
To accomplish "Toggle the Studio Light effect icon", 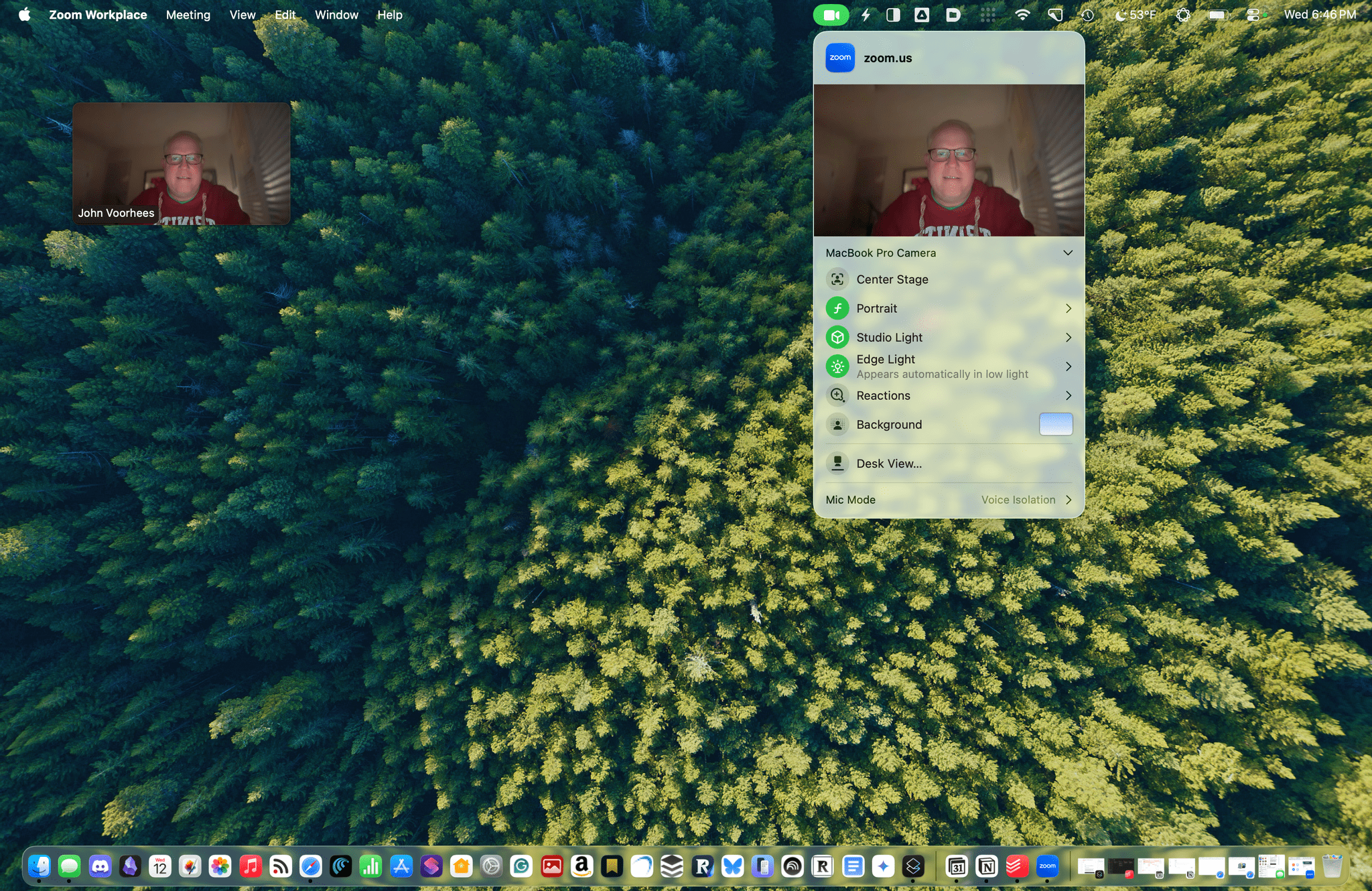I will pos(837,338).
